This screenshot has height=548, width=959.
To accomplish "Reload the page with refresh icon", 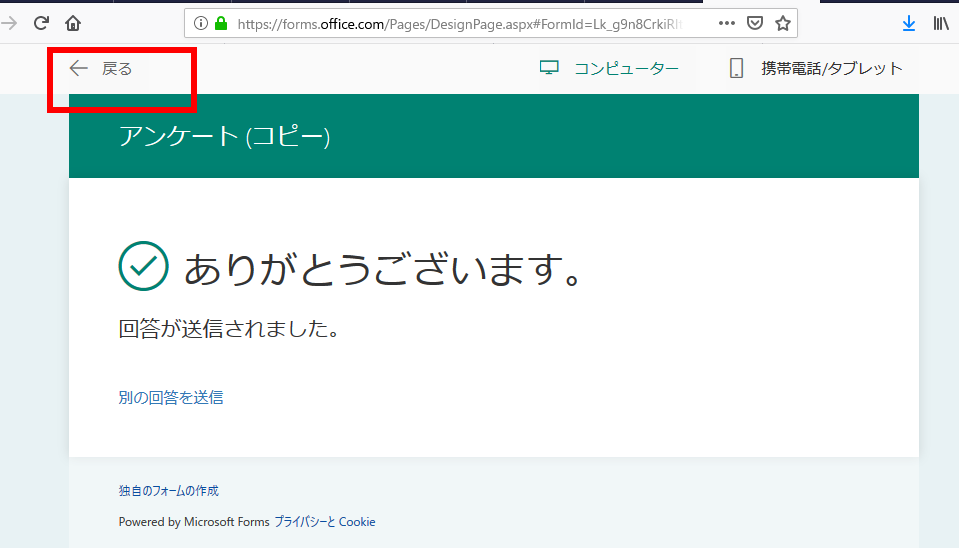I will pyautogui.click(x=41, y=23).
